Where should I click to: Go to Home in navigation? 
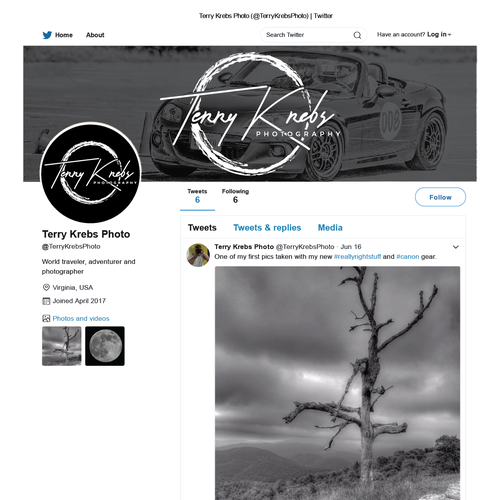64,35
